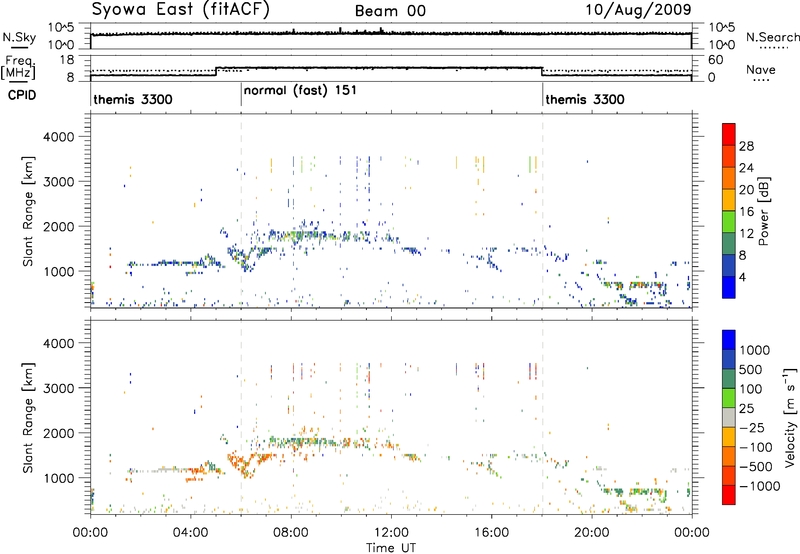The image size is (800, 554).
Task: Pick the yellow 16–20 dB Power swatch
Action: click(729, 199)
